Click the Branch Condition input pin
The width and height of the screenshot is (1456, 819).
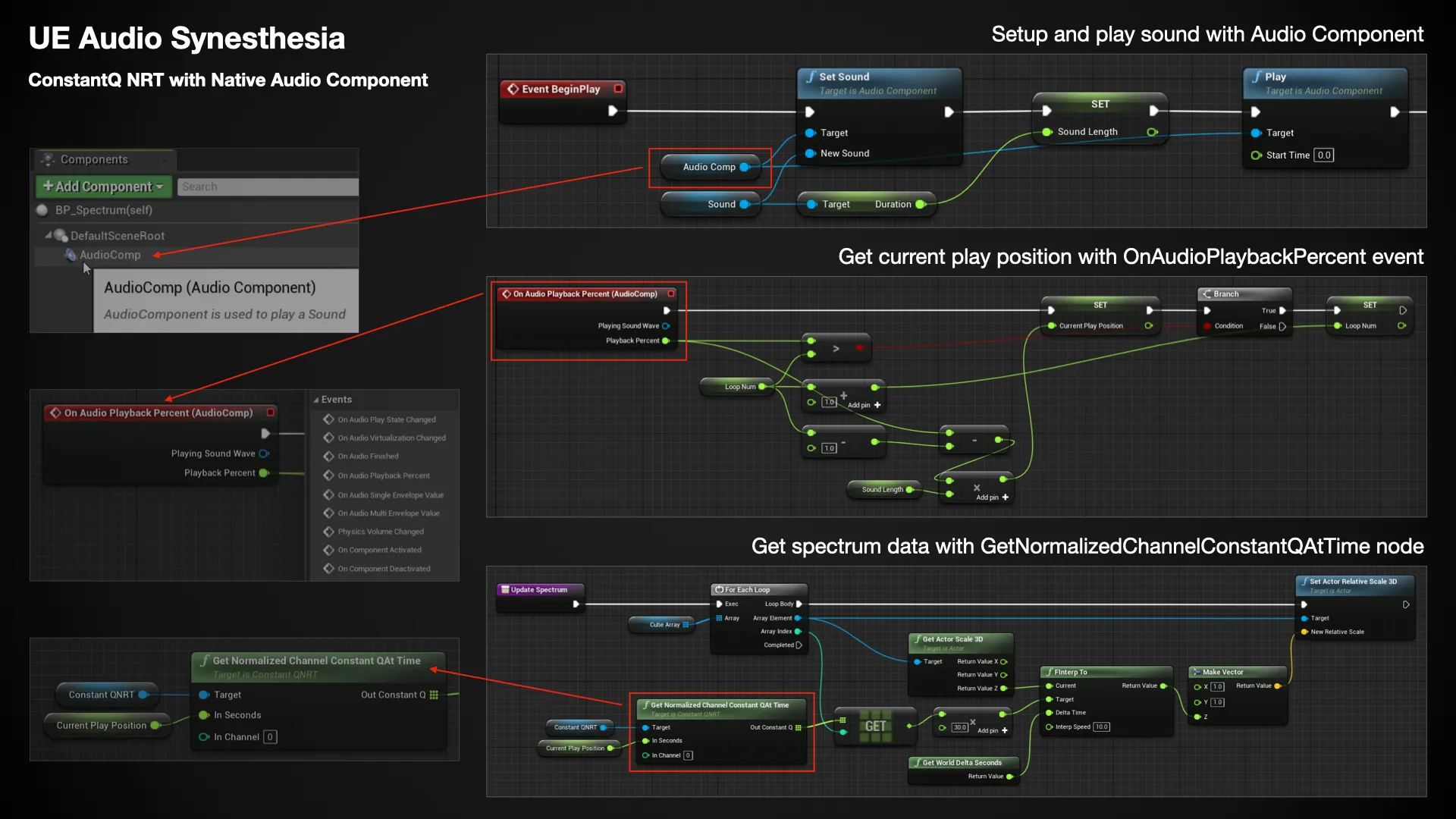pyautogui.click(x=1207, y=326)
